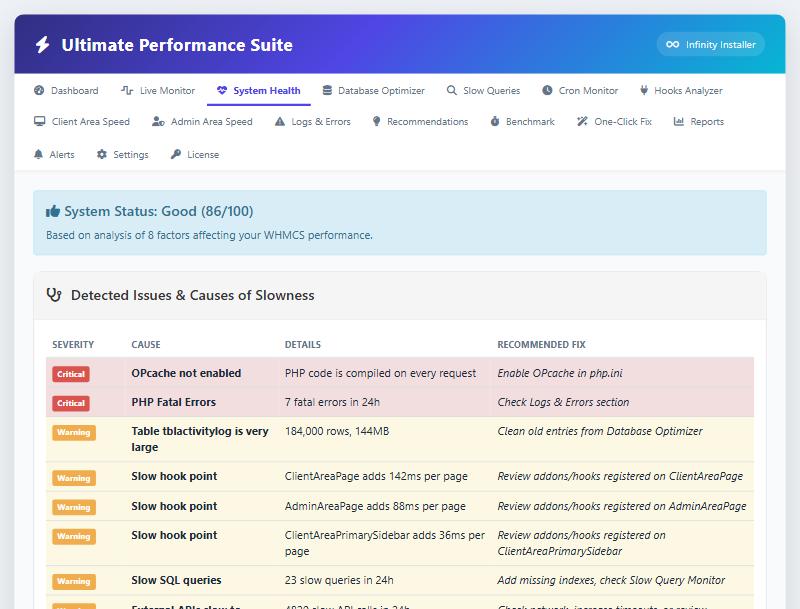
Task: Open the Alerts tab
Action: (x=54, y=154)
